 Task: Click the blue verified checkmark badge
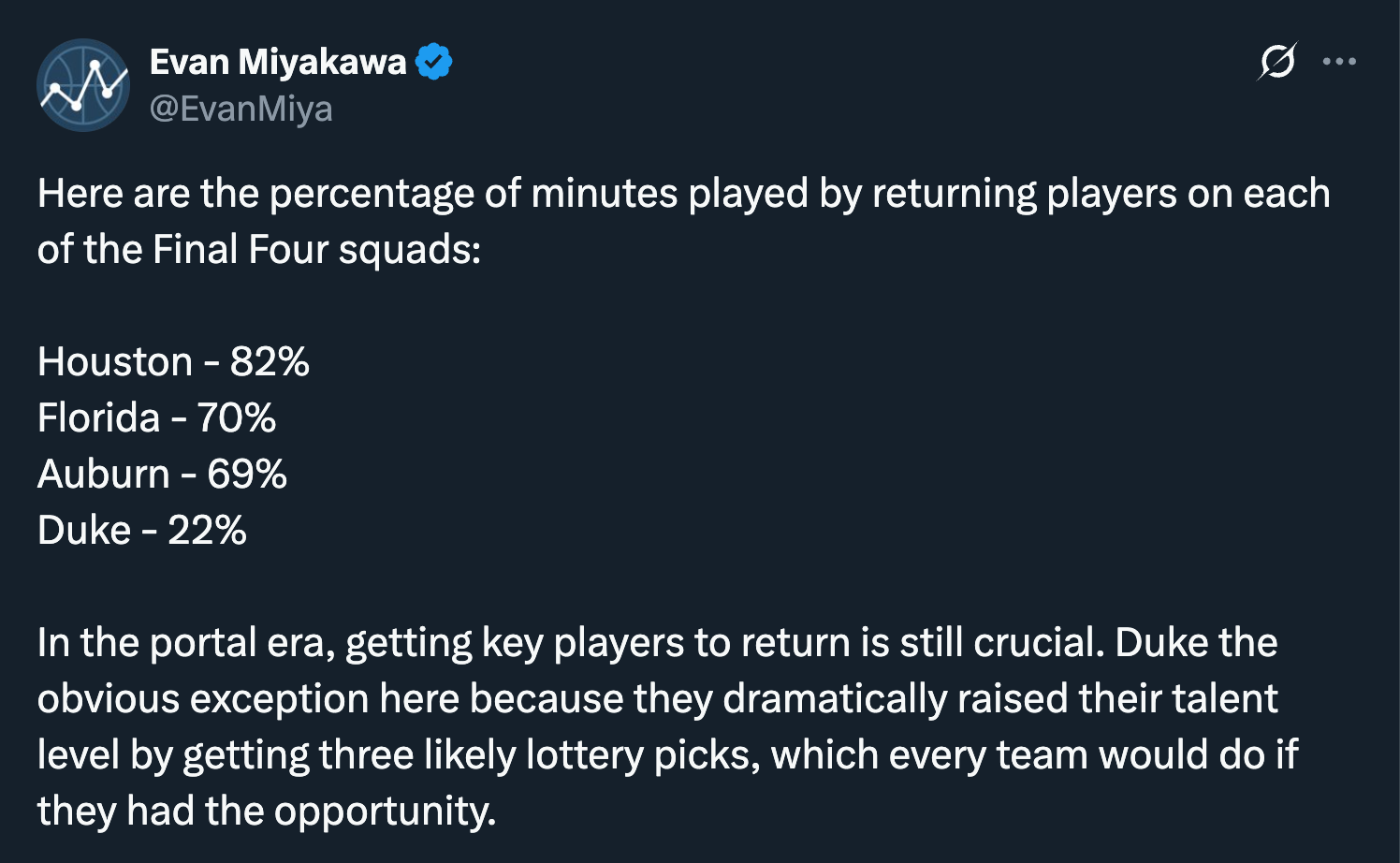click(434, 62)
